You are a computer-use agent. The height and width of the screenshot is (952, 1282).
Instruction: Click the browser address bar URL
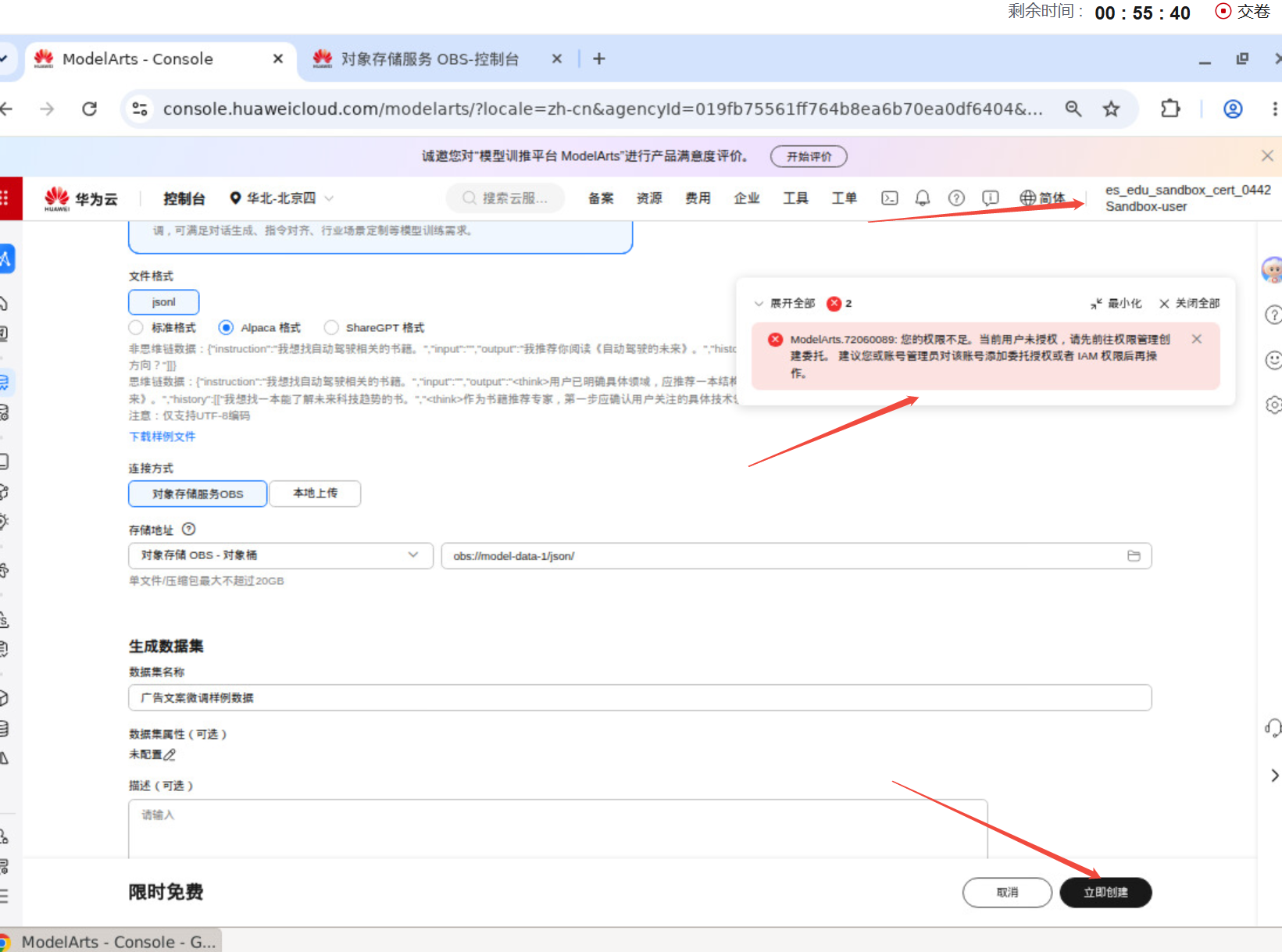(x=602, y=109)
